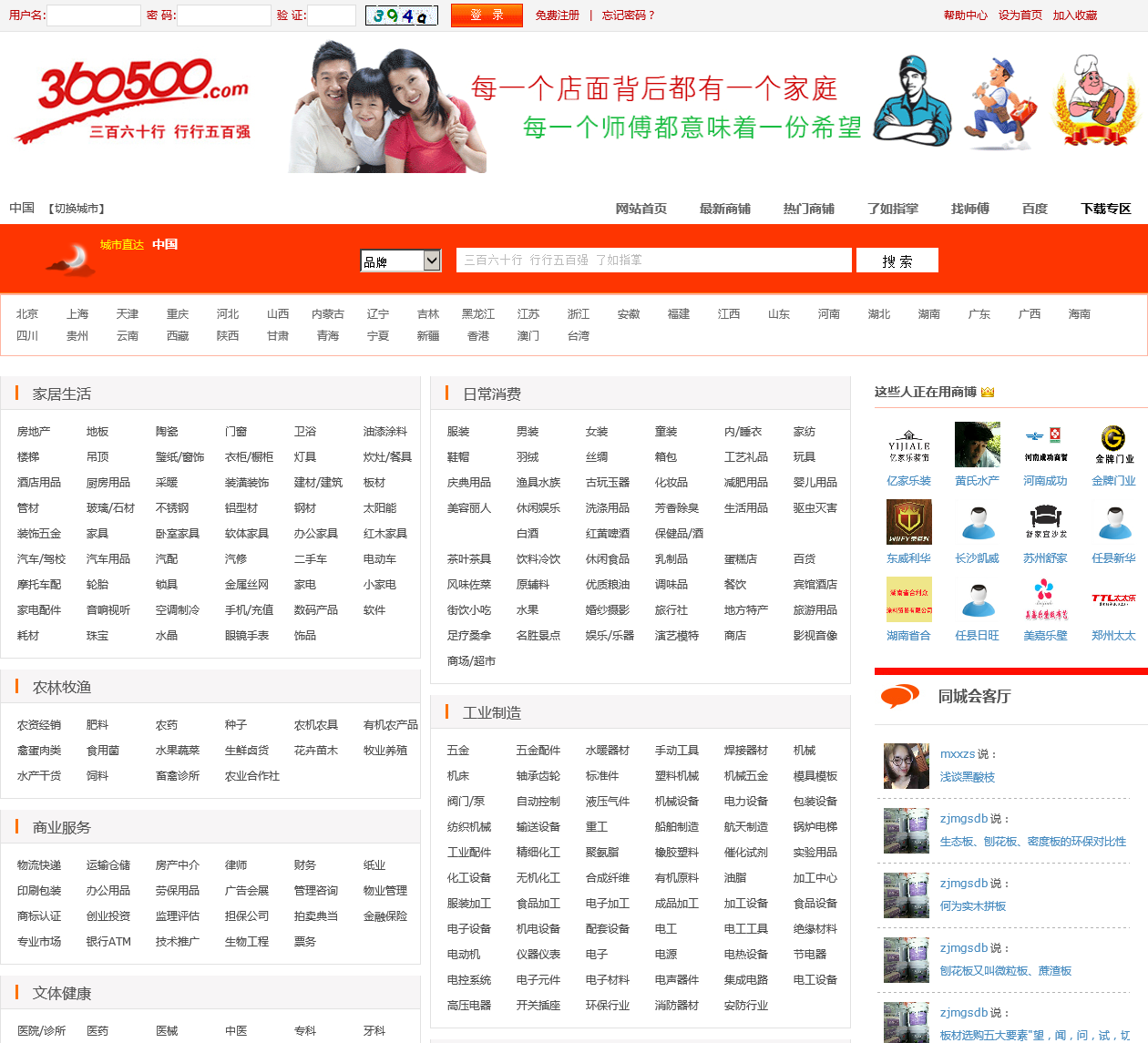The height and width of the screenshot is (1043, 1148).
Task: Click the chef cartoon mascot in banner
Action: pyautogui.click(x=1096, y=100)
